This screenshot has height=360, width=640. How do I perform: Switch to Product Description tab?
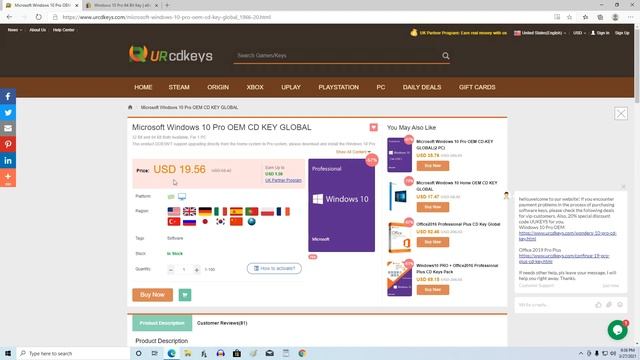(162, 323)
